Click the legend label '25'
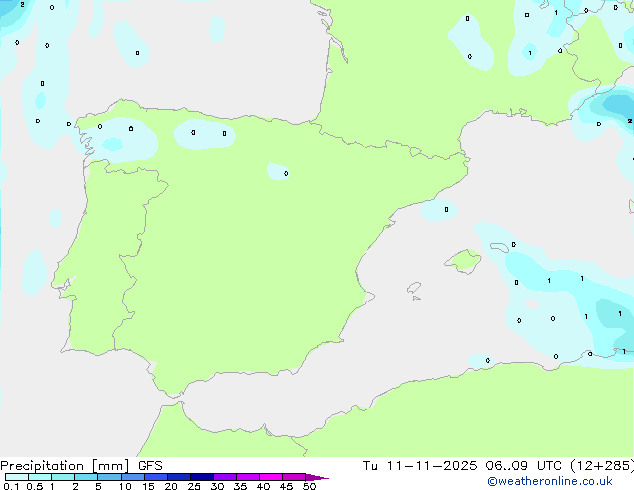 (x=194, y=486)
